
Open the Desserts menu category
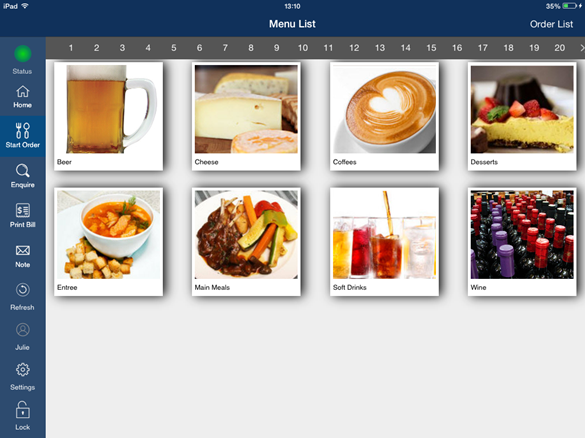[522, 116]
